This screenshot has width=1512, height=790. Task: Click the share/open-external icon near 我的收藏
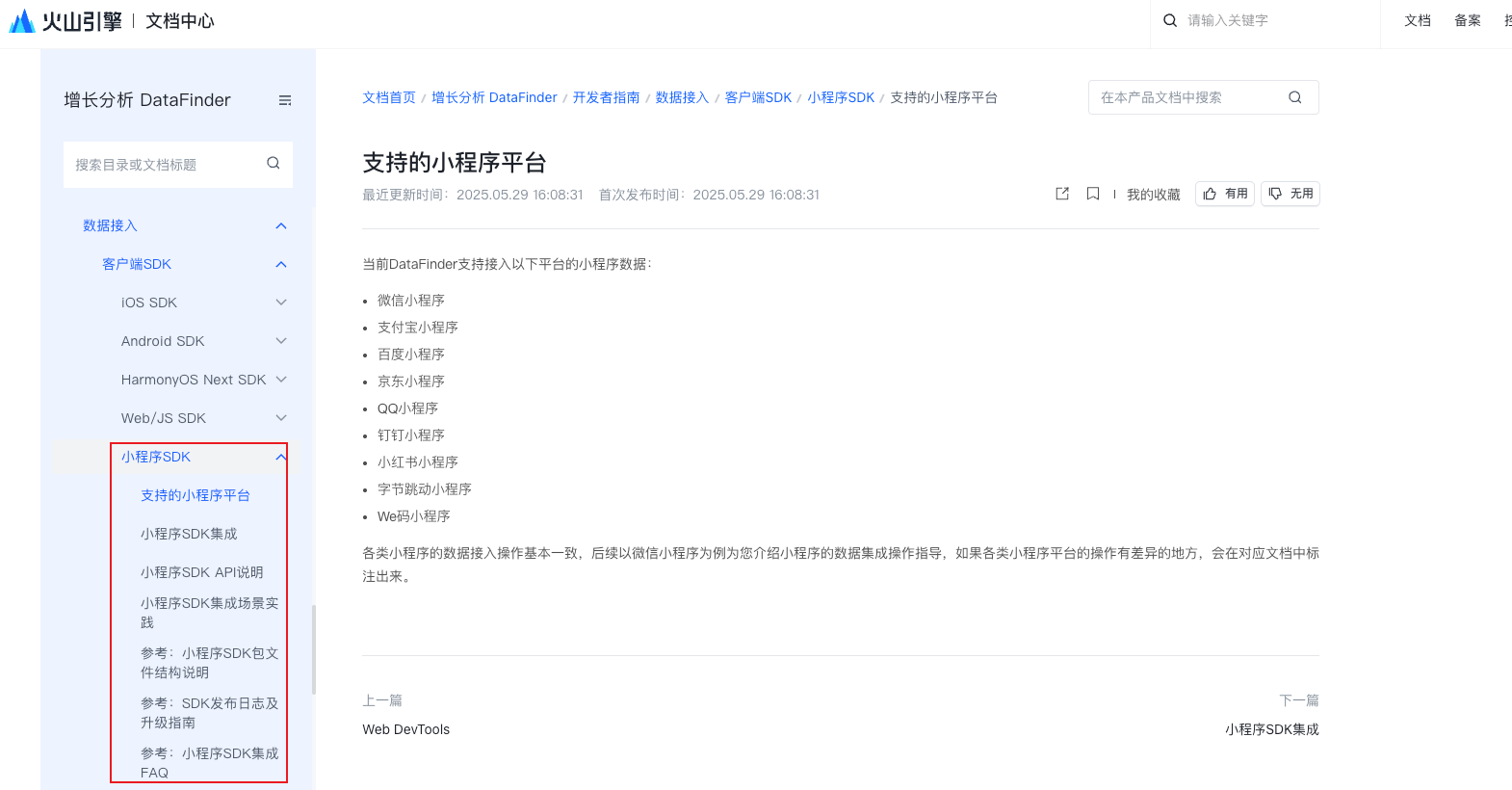coord(1062,194)
